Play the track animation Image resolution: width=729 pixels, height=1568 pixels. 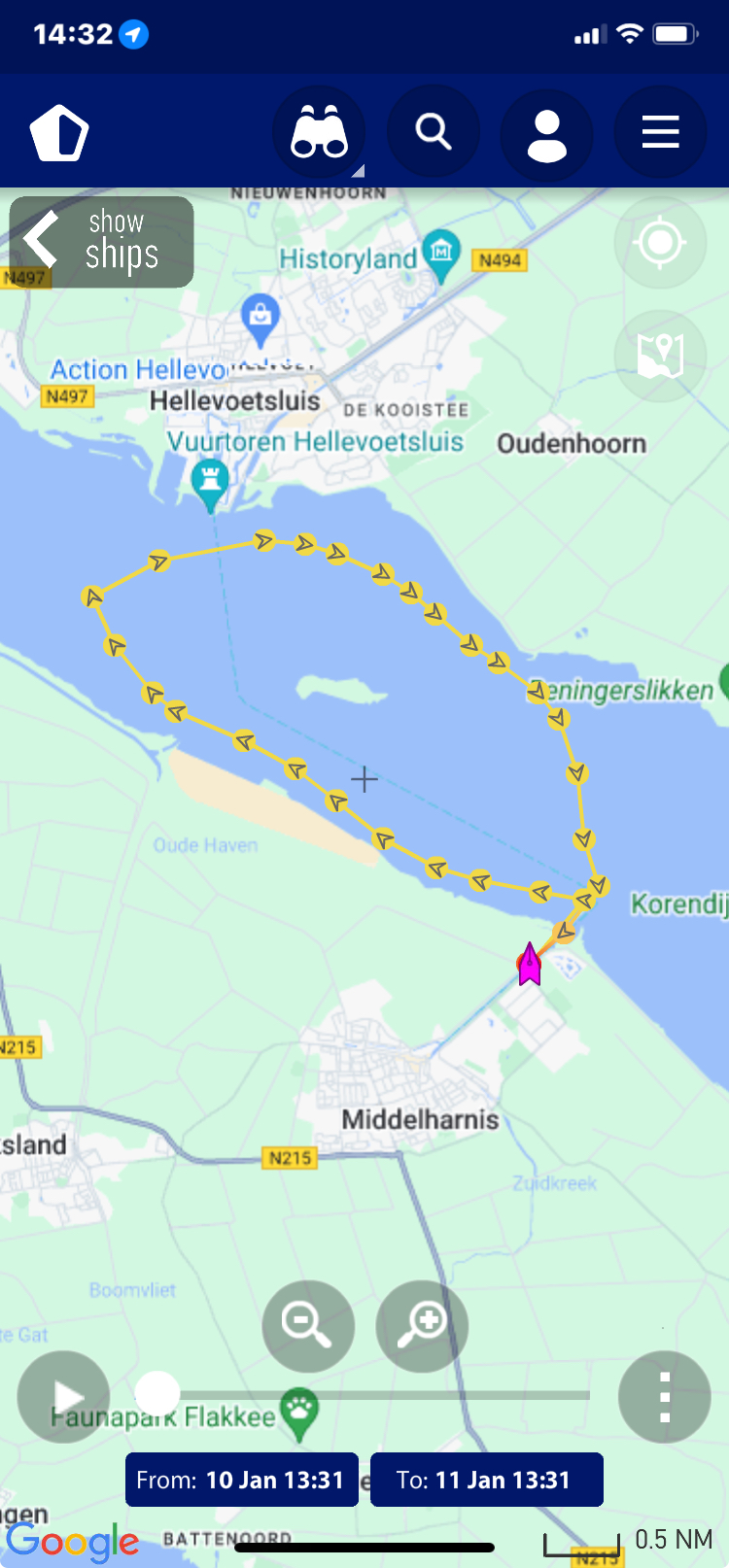(64, 1397)
